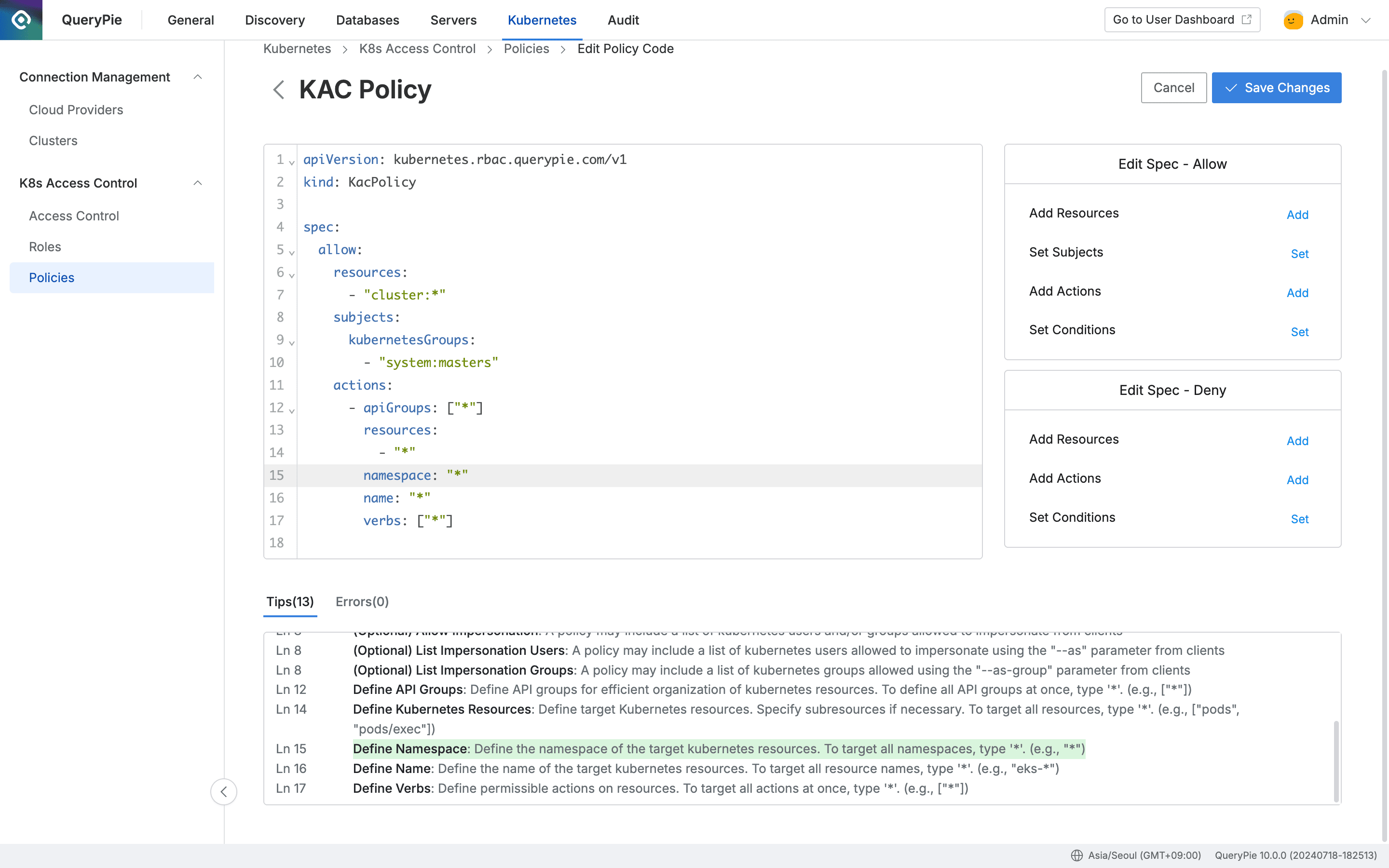Click the circular left-arrow button above the tips panel
The height and width of the screenshot is (868, 1389).
pos(224,791)
